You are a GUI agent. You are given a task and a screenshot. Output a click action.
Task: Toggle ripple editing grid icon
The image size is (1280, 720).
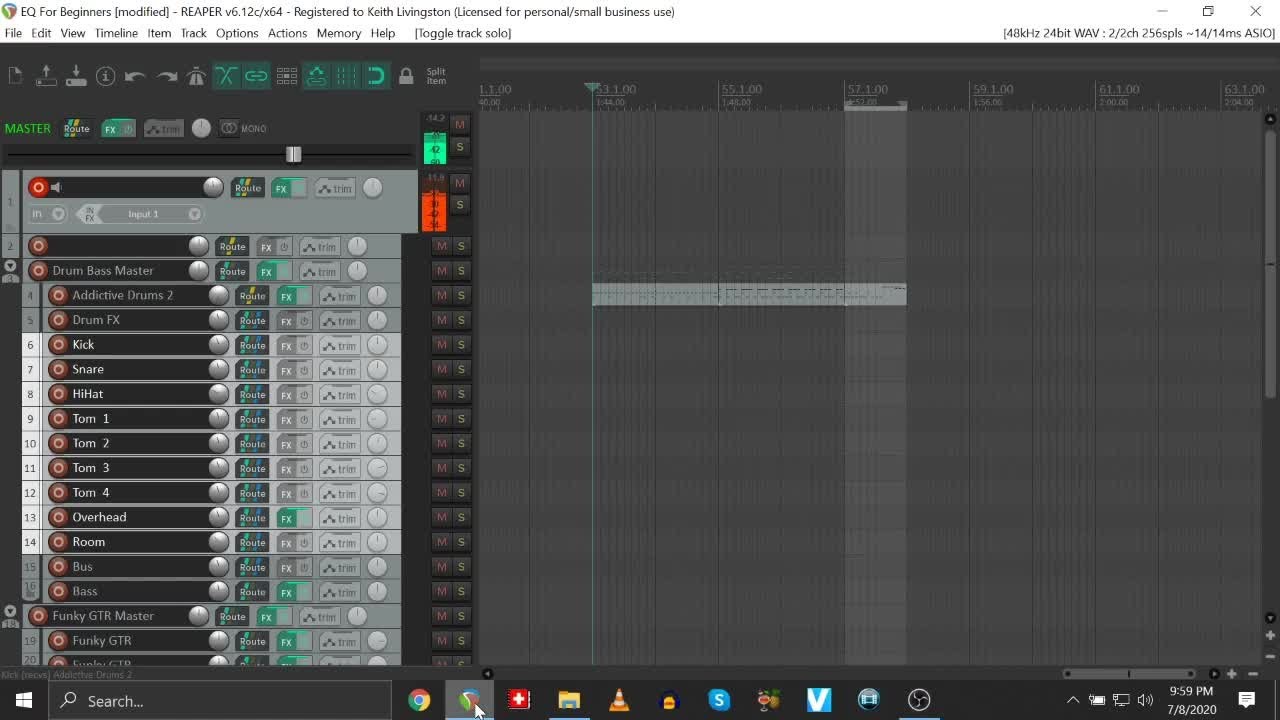(287, 76)
